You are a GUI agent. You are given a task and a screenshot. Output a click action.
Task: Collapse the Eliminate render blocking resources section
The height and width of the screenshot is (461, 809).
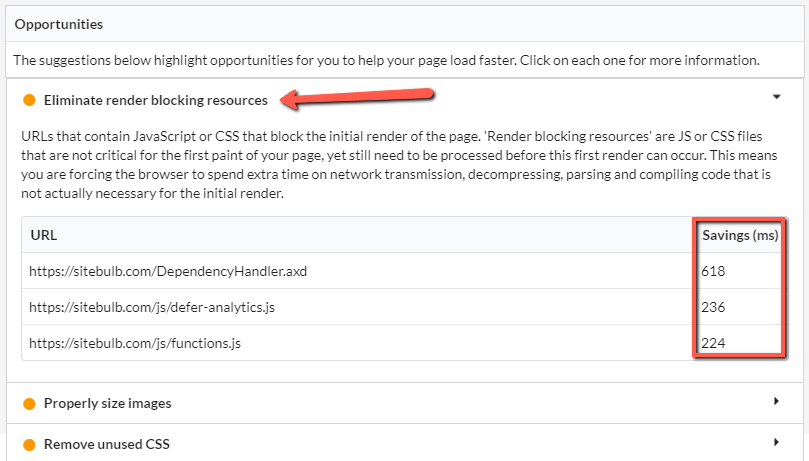tap(776, 97)
